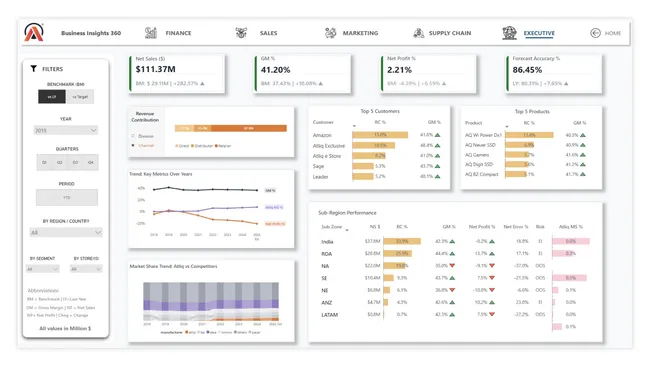Click NE's Net Profit red down triangle
Viewport: 650px width, 366px height.
tap(492, 290)
